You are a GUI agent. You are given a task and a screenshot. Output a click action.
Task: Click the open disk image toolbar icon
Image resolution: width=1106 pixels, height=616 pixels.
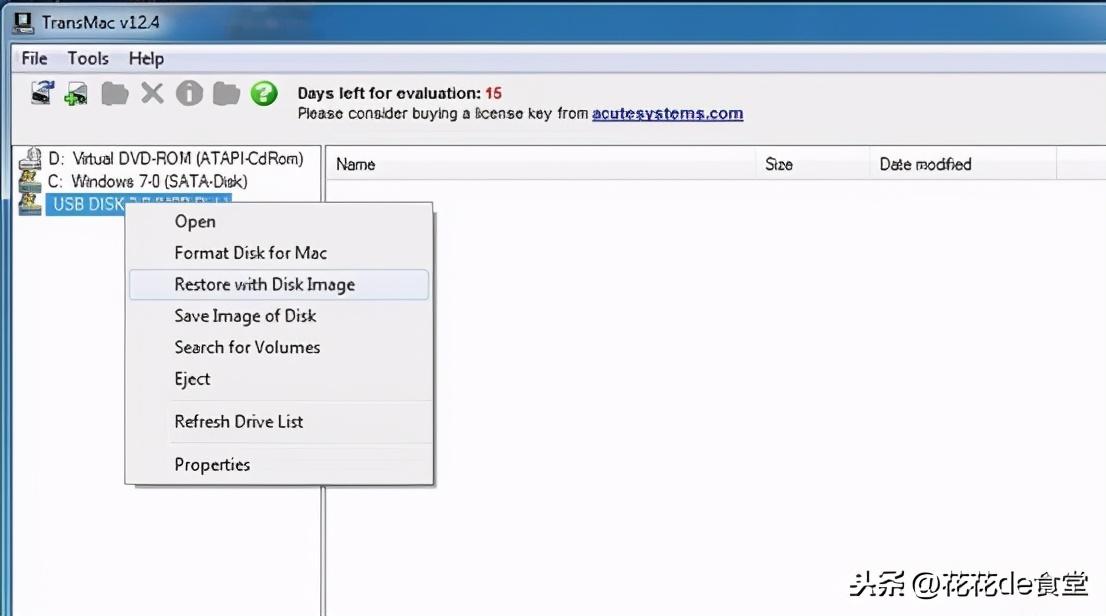[42, 93]
